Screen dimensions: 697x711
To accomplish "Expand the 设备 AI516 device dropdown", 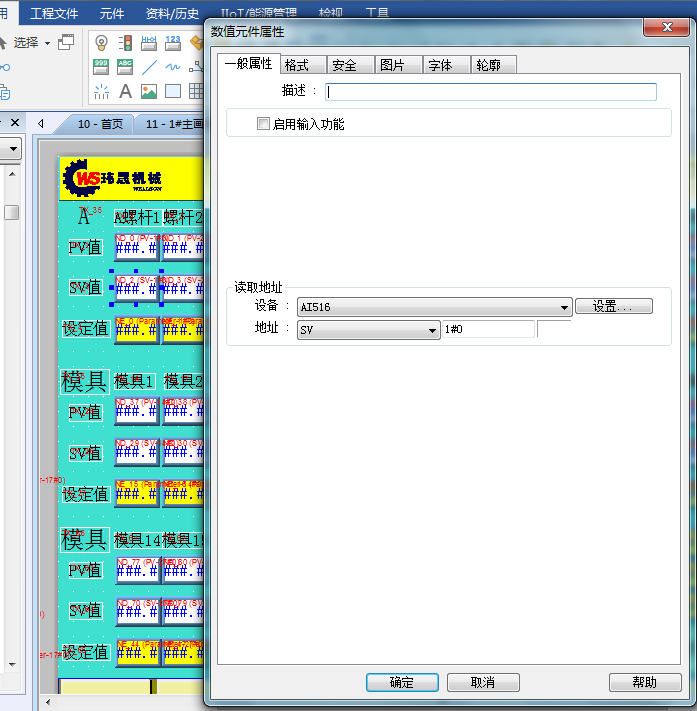I will 565,307.
